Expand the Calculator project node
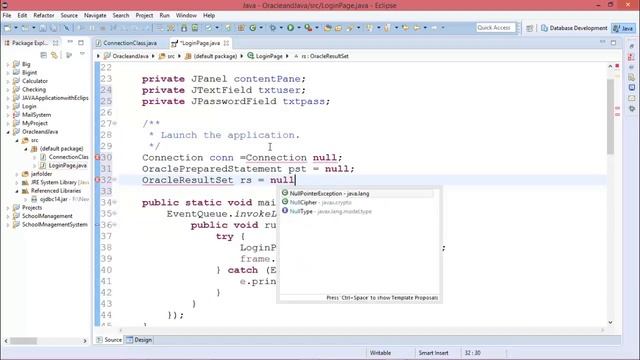 (x=8, y=81)
